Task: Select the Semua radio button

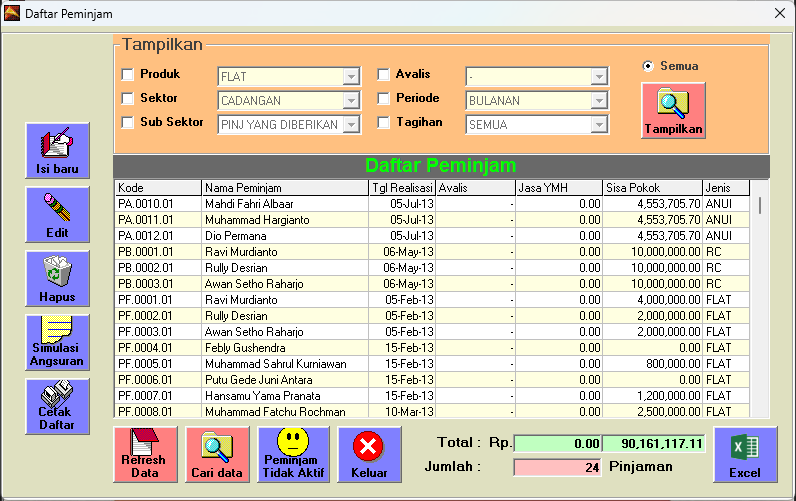Action: point(648,66)
